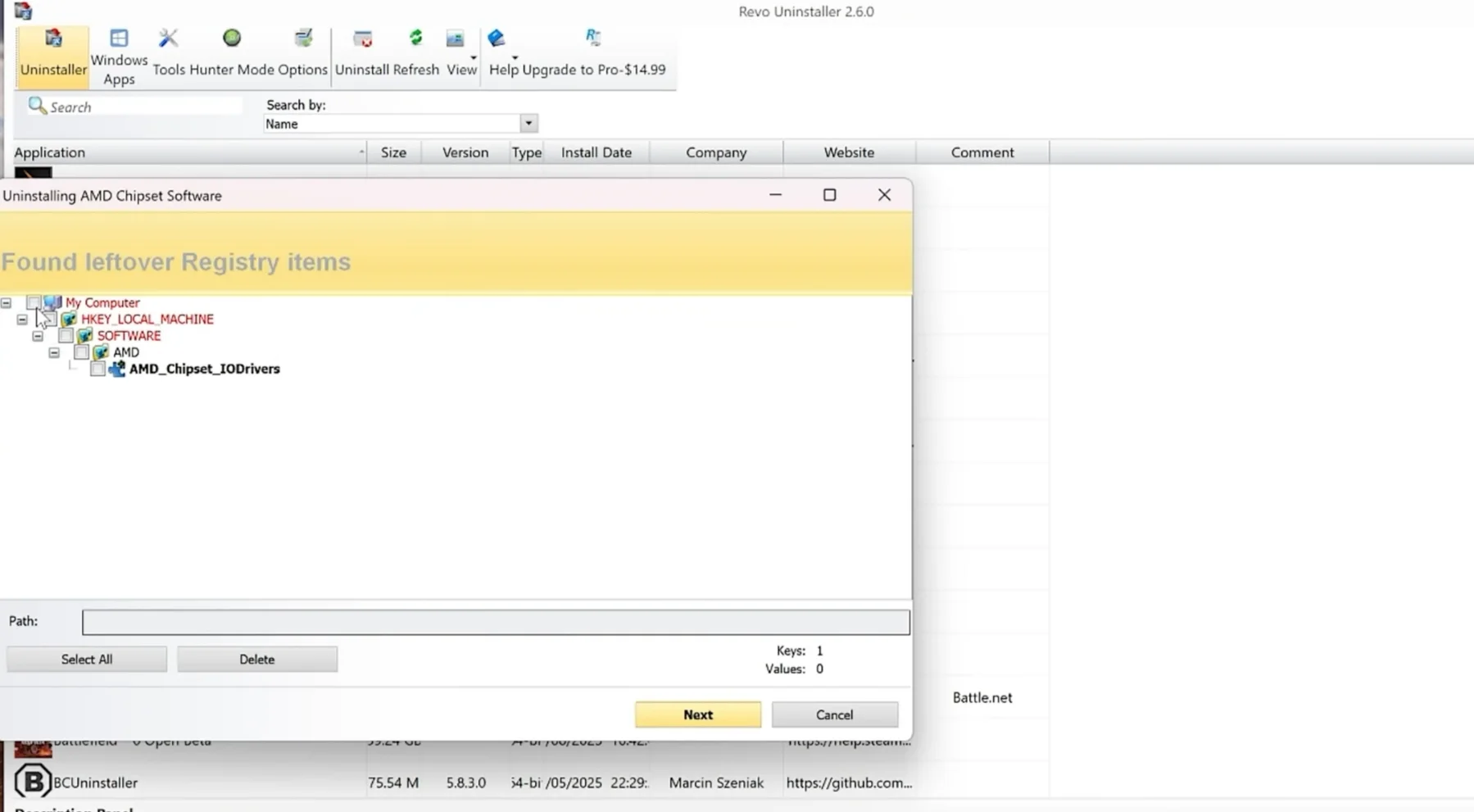This screenshot has height=812, width=1474.
Task: Open the View toolbar menu
Action: pyautogui.click(x=461, y=54)
